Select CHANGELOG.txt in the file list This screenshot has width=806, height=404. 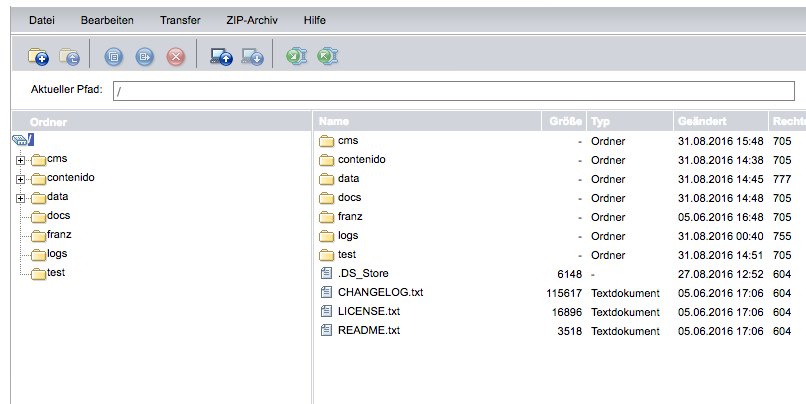[380, 293]
